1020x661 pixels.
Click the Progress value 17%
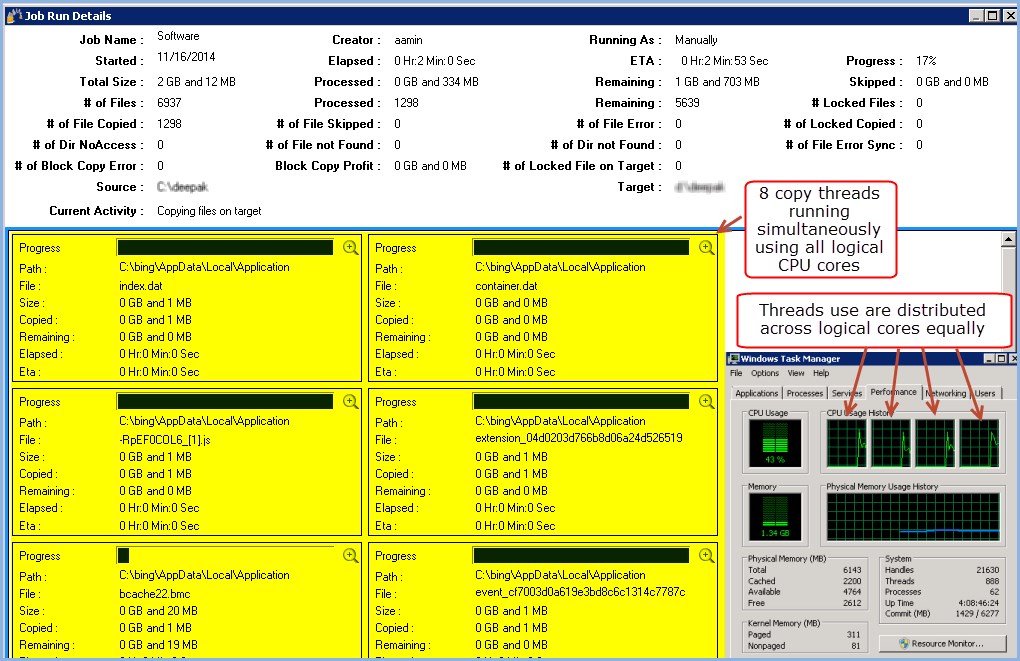point(926,61)
